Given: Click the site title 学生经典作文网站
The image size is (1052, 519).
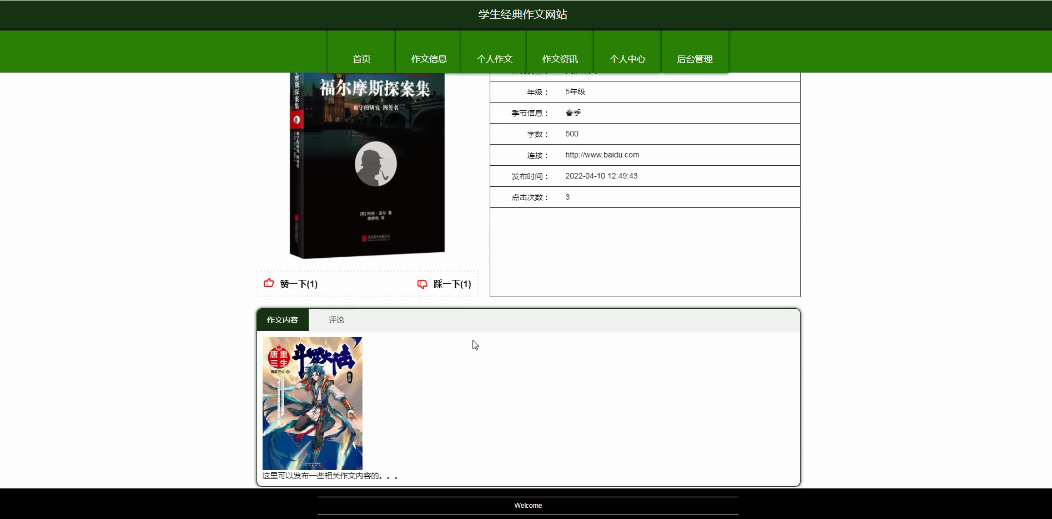Looking at the screenshot, I should [523, 14].
